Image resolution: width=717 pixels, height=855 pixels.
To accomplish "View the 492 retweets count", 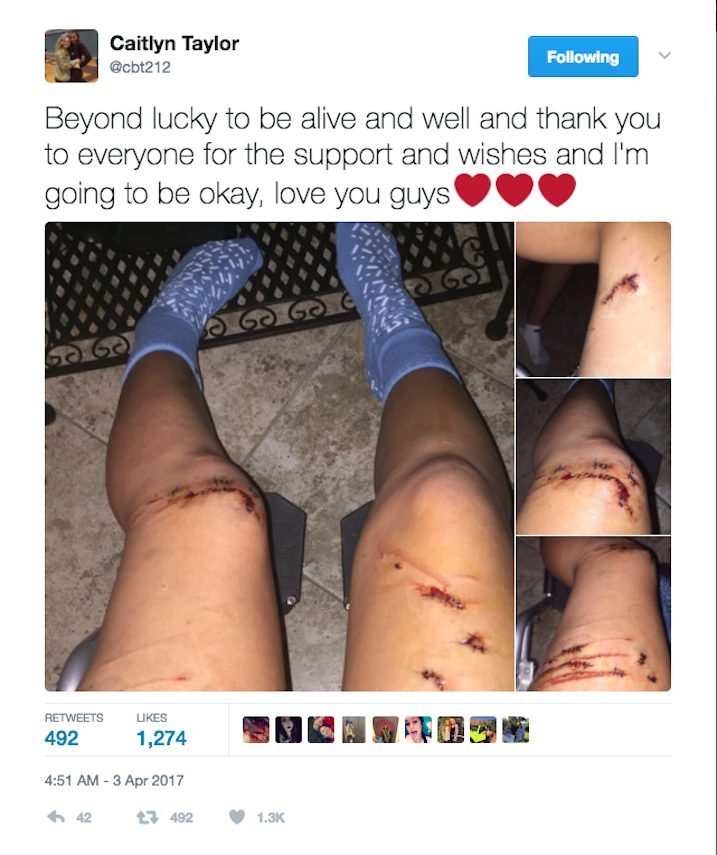I will point(62,738).
